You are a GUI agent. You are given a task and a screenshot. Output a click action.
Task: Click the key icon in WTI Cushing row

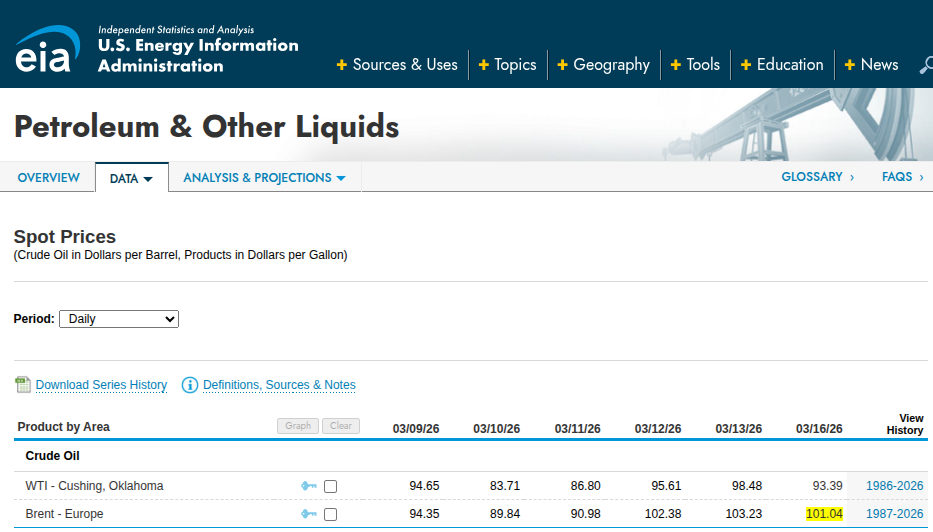point(308,486)
